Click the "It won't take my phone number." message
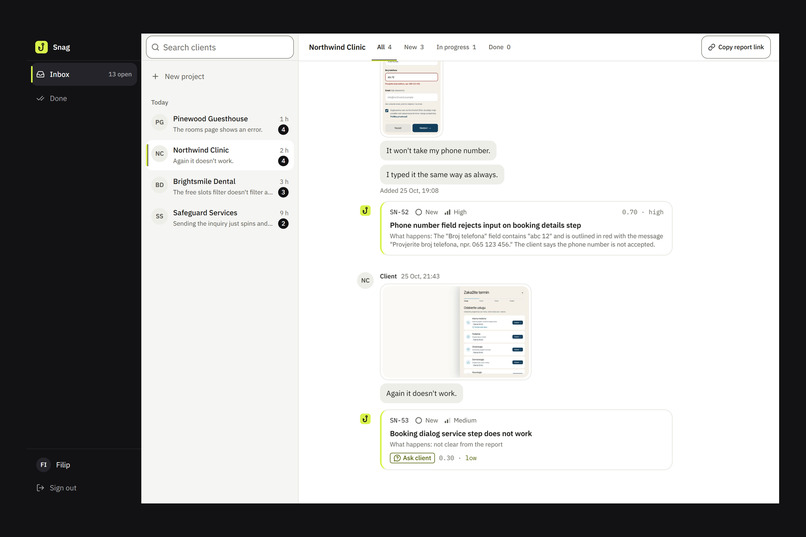 tap(438, 151)
